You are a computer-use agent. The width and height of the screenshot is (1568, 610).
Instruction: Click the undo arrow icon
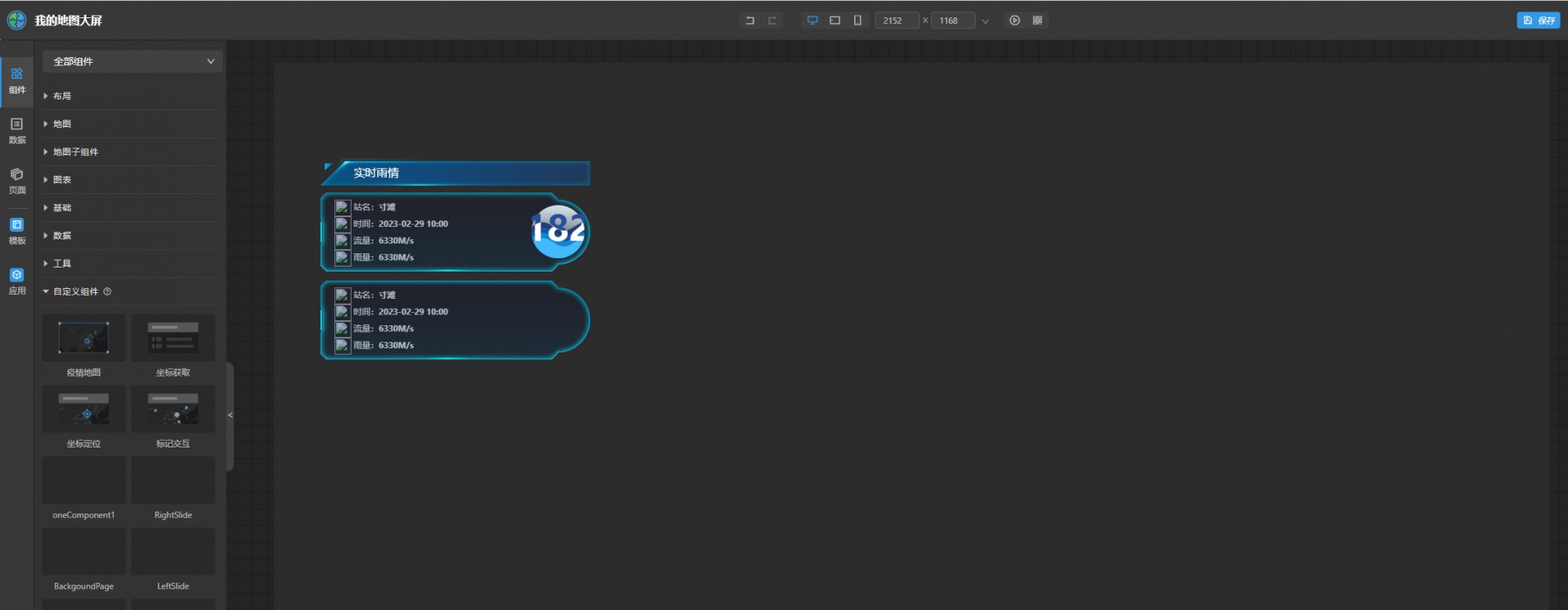click(x=749, y=21)
